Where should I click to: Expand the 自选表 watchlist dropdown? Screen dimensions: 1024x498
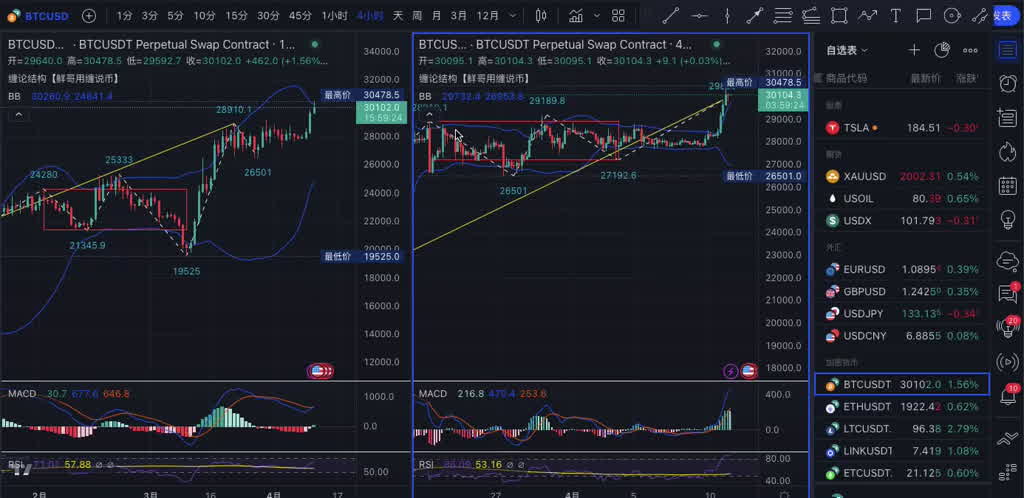[x=848, y=50]
